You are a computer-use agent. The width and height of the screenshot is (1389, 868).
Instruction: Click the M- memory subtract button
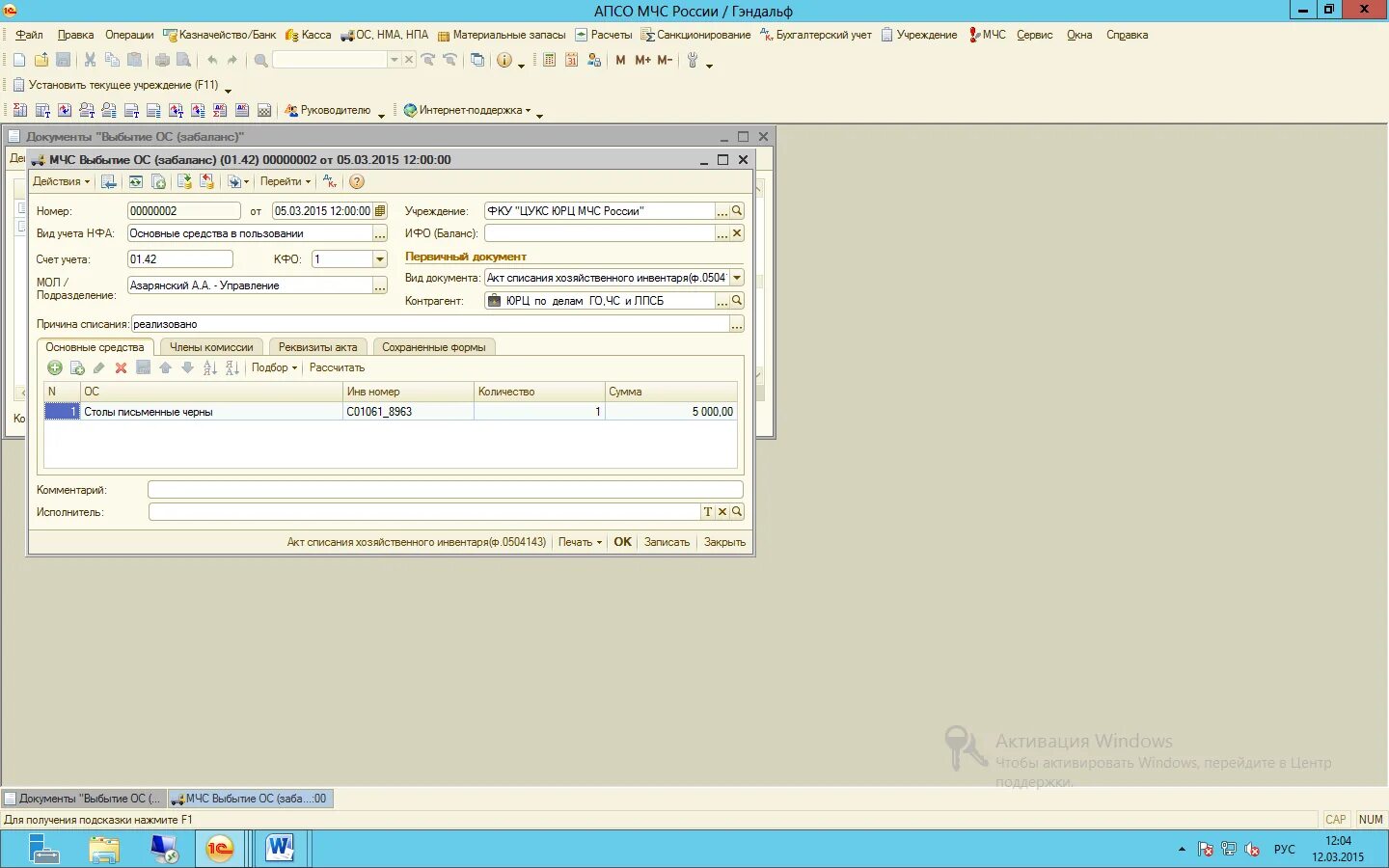pos(665,60)
